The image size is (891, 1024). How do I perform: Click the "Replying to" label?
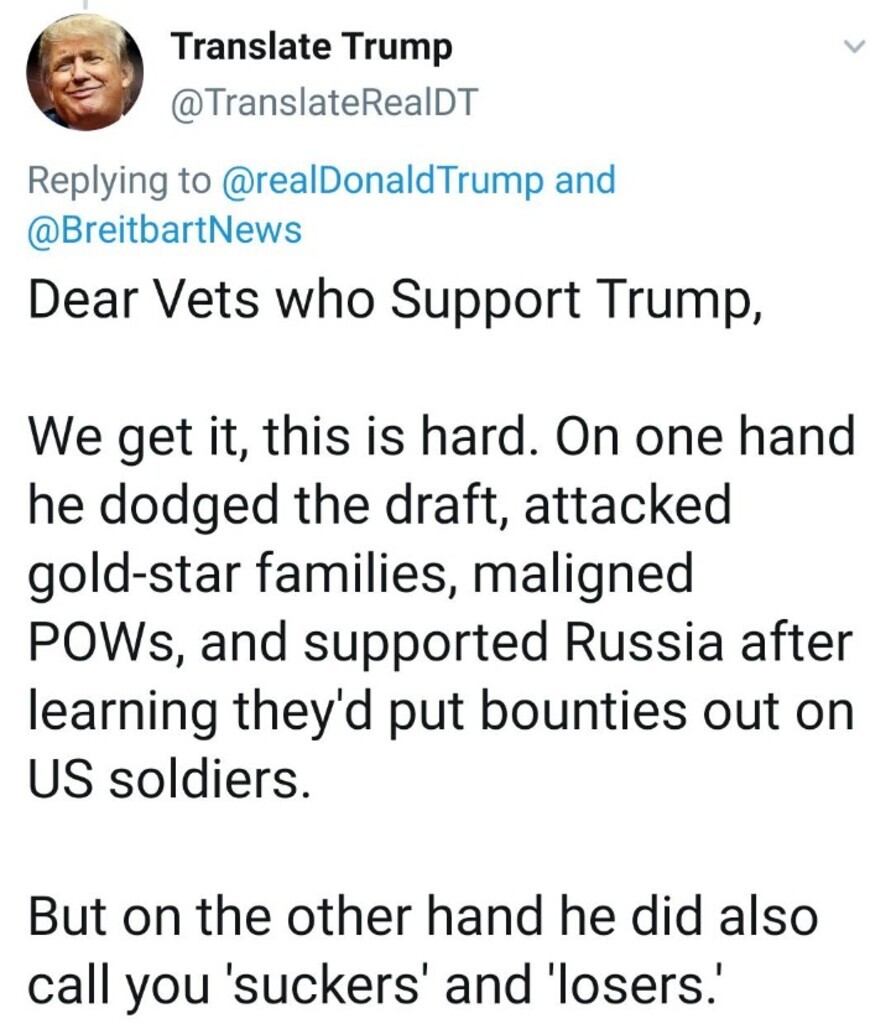click(x=120, y=181)
